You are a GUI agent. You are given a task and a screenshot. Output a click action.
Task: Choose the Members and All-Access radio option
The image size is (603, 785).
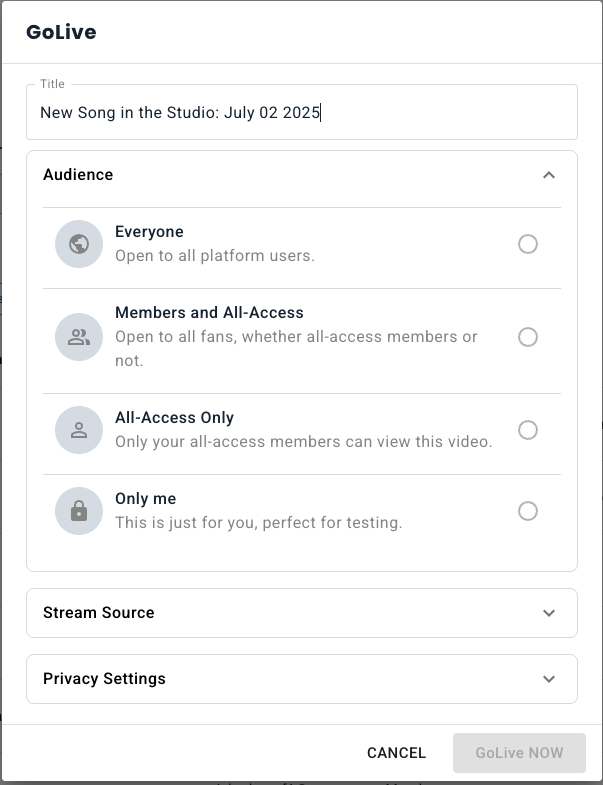(x=528, y=337)
